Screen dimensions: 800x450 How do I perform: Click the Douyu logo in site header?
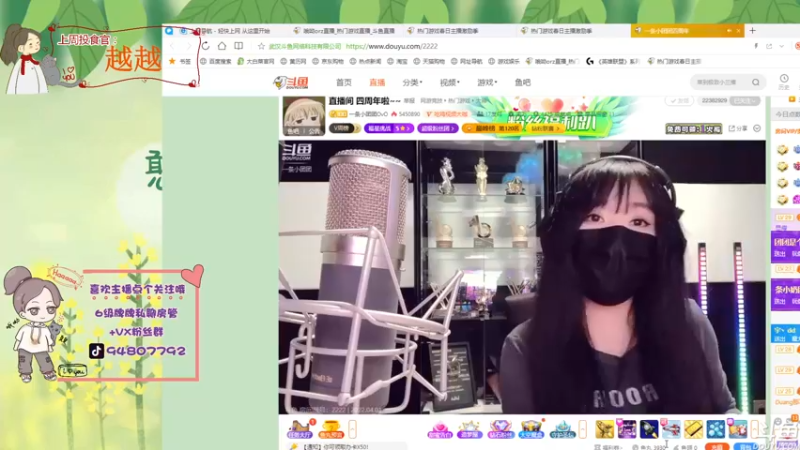(x=291, y=82)
